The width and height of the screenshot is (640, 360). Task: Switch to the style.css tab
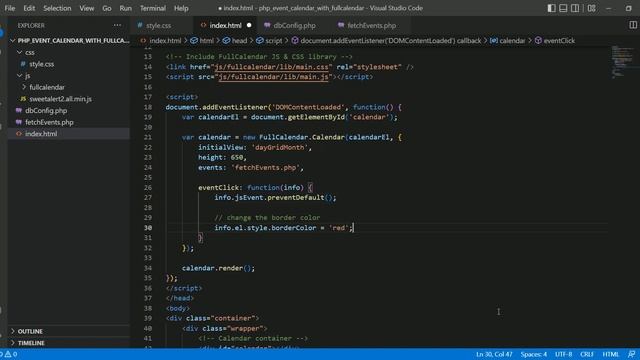(x=158, y=25)
